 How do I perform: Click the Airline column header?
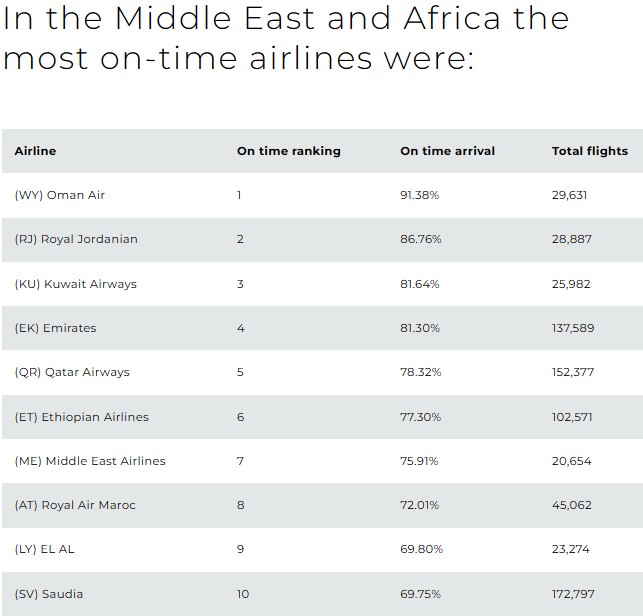pyautogui.click(x=35, y=151)
